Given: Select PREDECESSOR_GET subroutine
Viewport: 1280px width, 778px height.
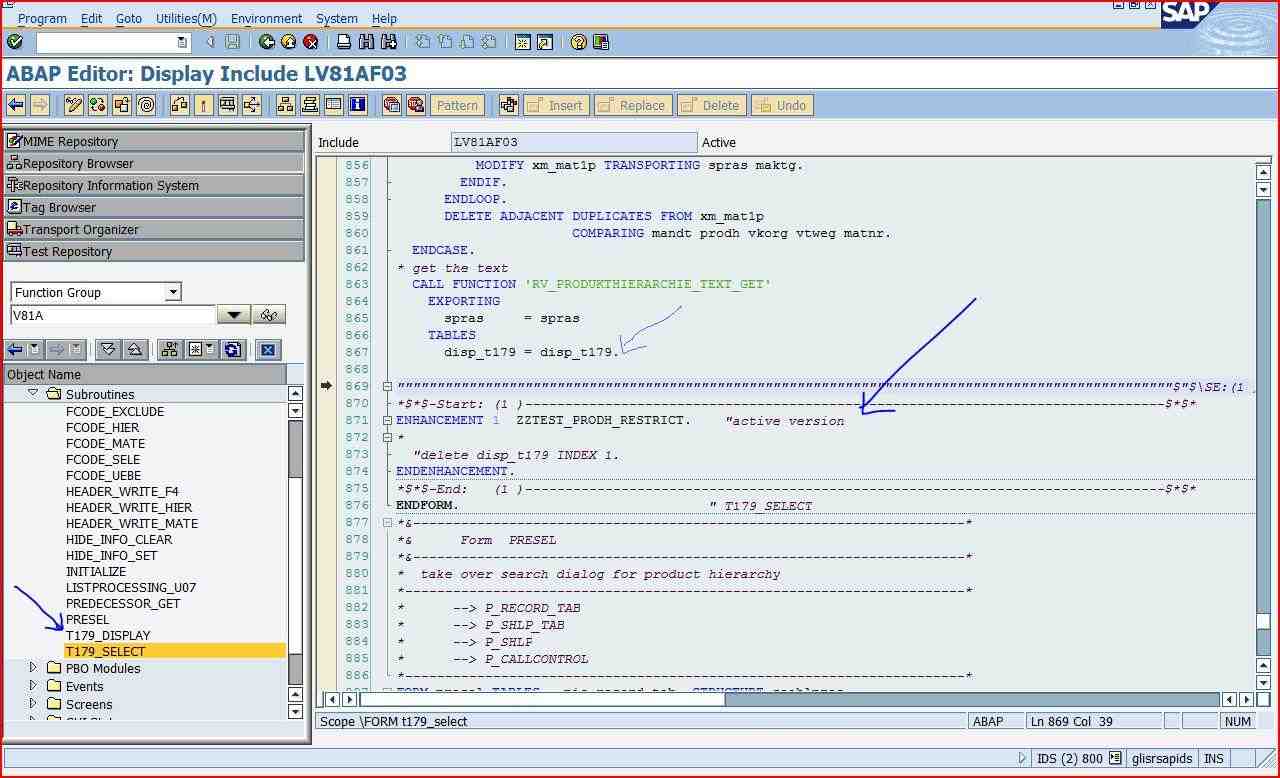Looking at the screenshot, I should pos(123,603).
